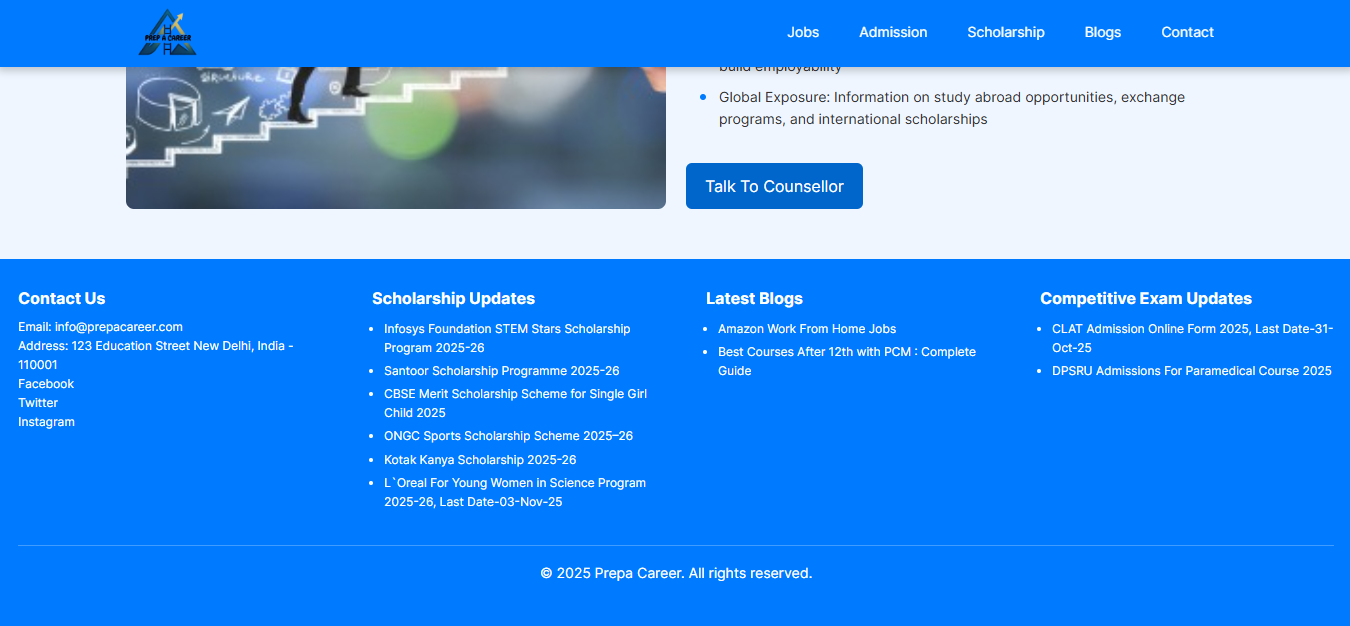View DPSRU Admissions For Paramedical Course
Viewport: 1350px width, 626px height.
click(x=1191, y=371)
